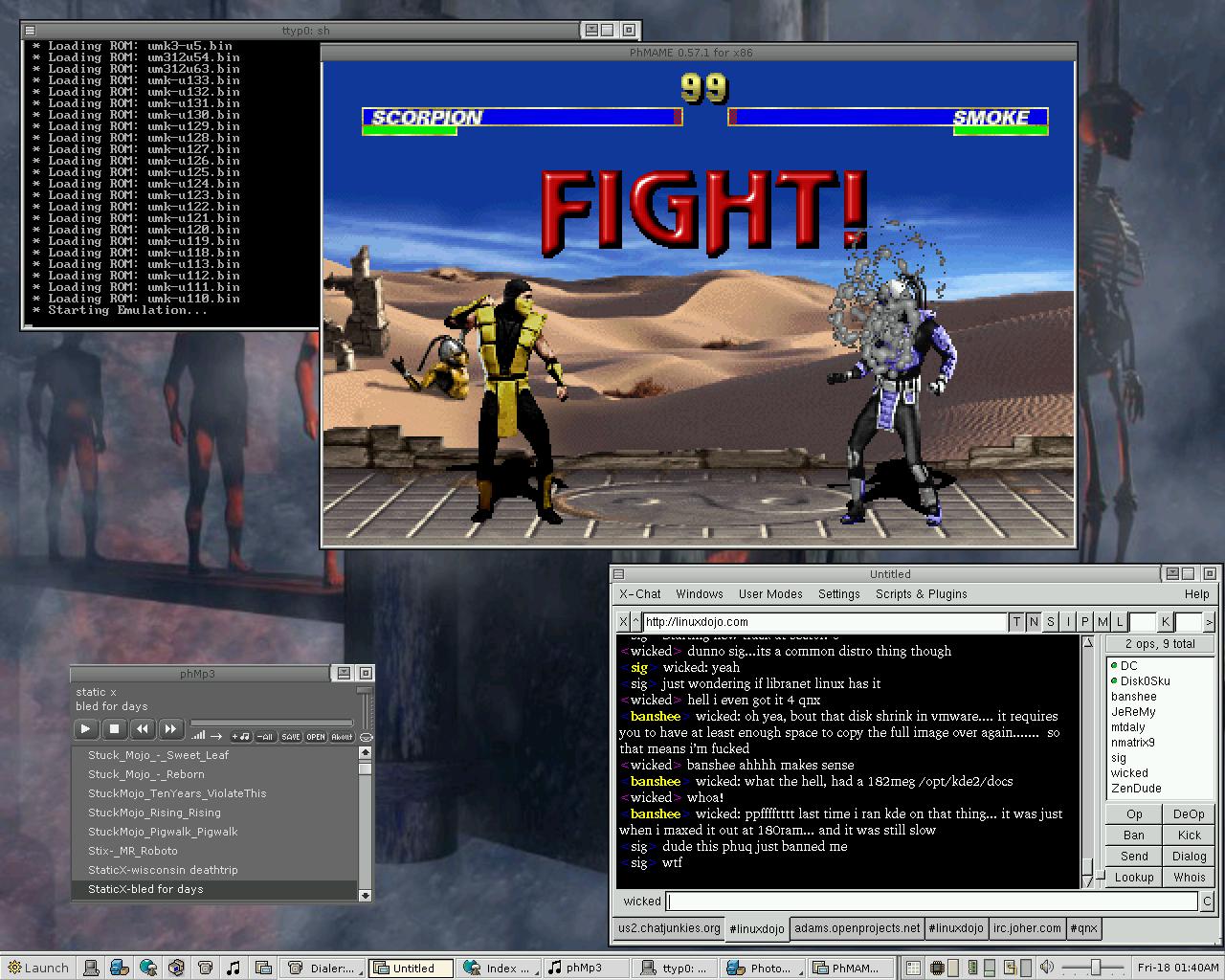Click X-Chat chat scrollbar down arrow
This screenshot has height=980, width=1225.
tap(1087, 880)
